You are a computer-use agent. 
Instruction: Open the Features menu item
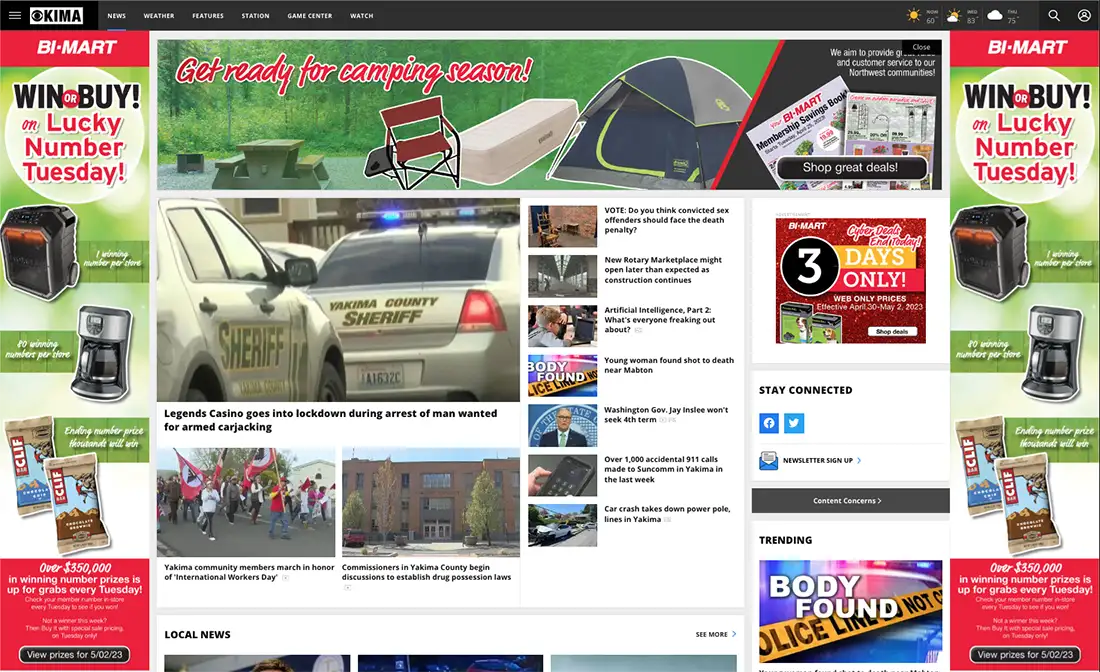click(x=208, y=15)
